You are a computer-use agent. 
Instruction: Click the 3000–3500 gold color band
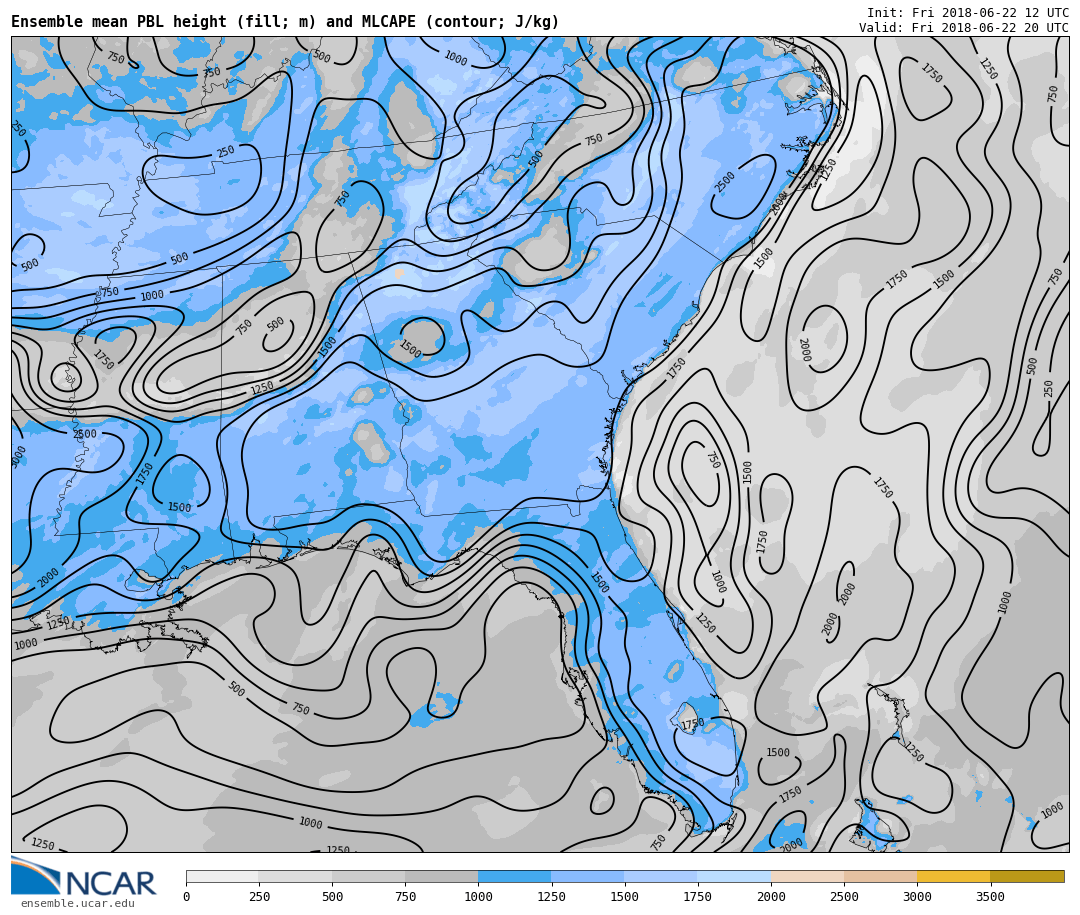pos(953,876)
